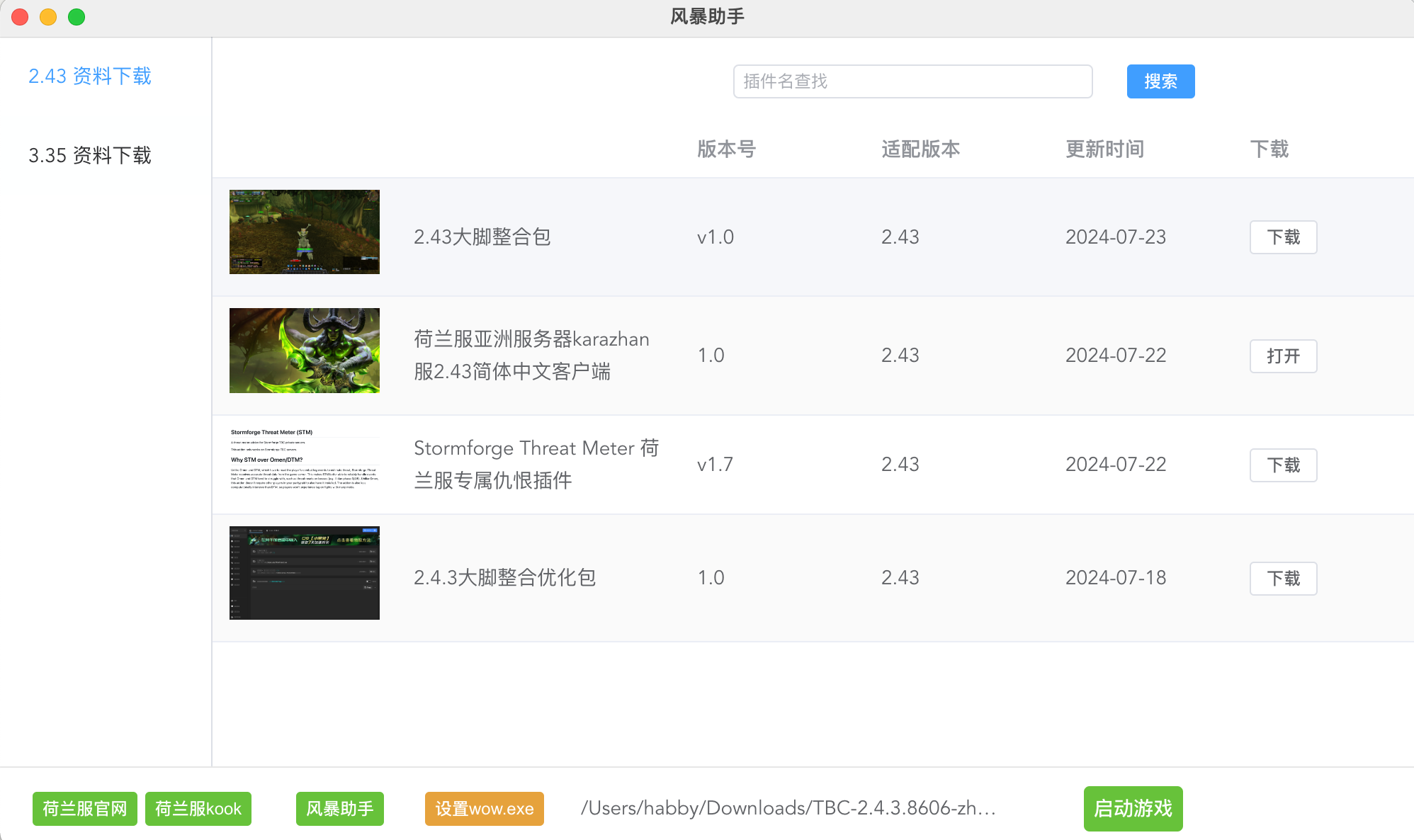1414x840 pixels.
Task: Launch the game with 启动游戏
Action: click(1133, 808)
